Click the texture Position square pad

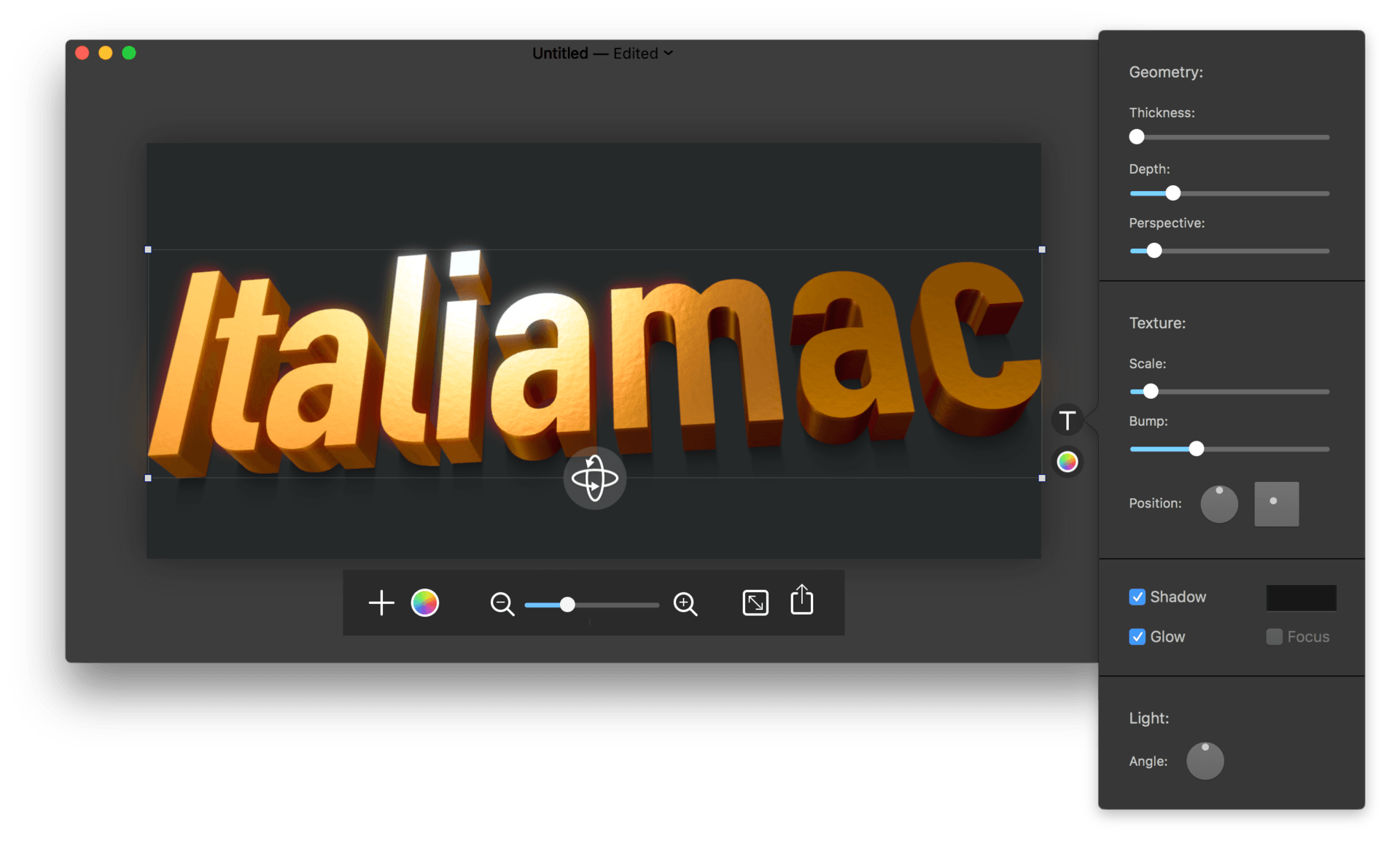coord(1277,504)
